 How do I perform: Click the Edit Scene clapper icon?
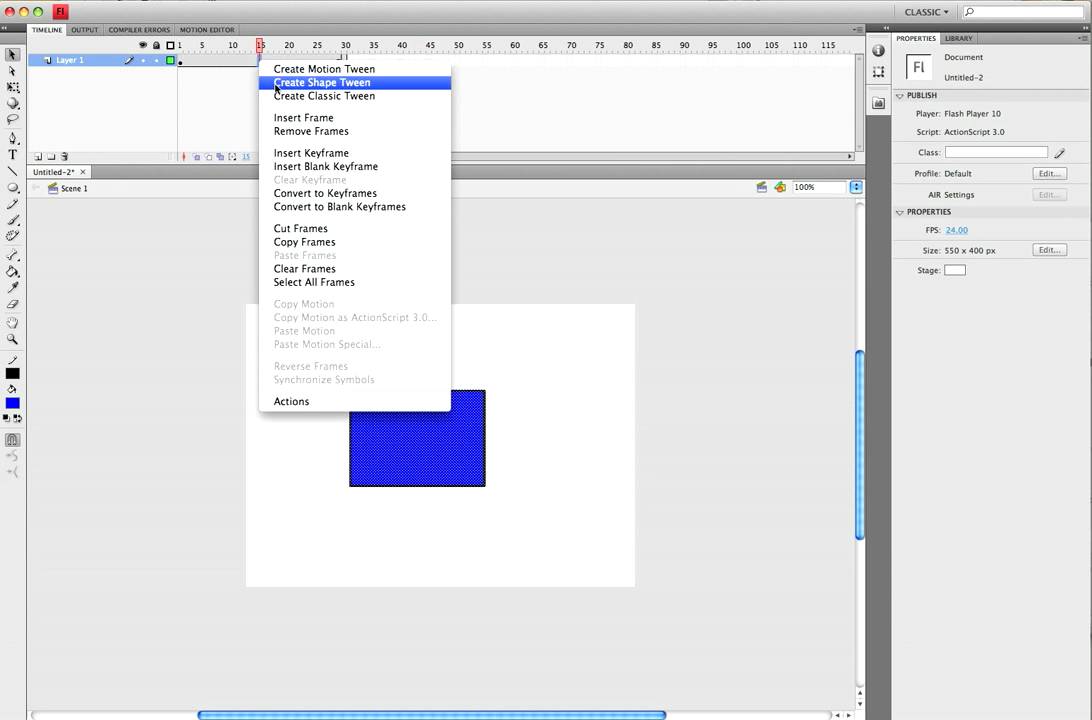(762, 187)
